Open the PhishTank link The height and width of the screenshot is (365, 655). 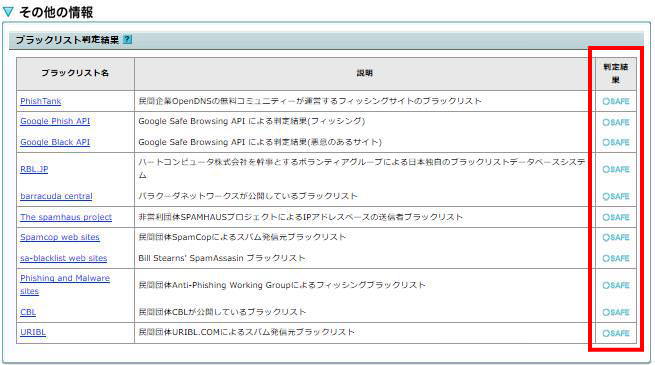(x=41, y=101)
